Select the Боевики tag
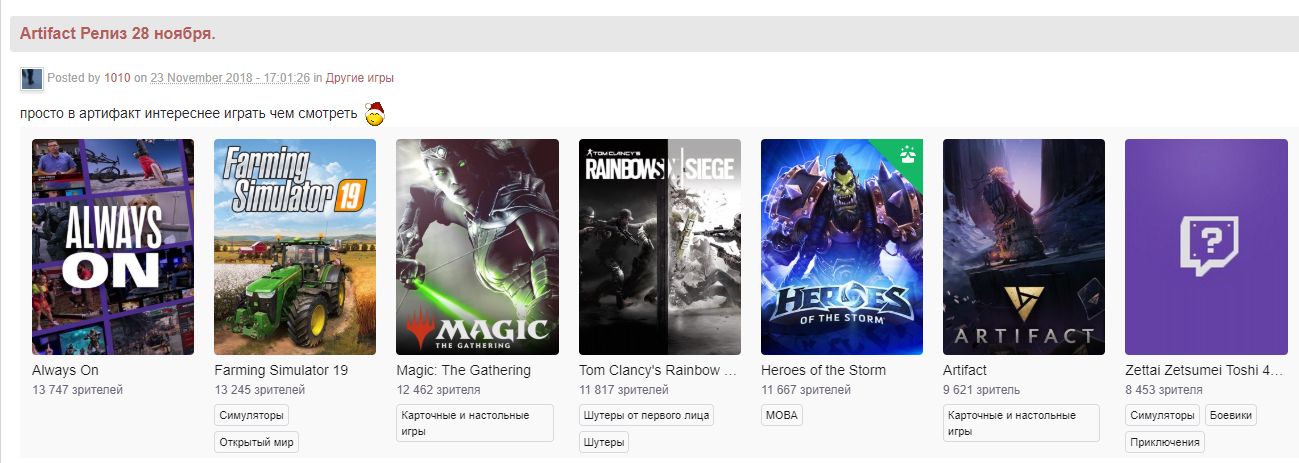This screenshot has width=1299, height=463. pyautogui.click(x=1230, y=415)
